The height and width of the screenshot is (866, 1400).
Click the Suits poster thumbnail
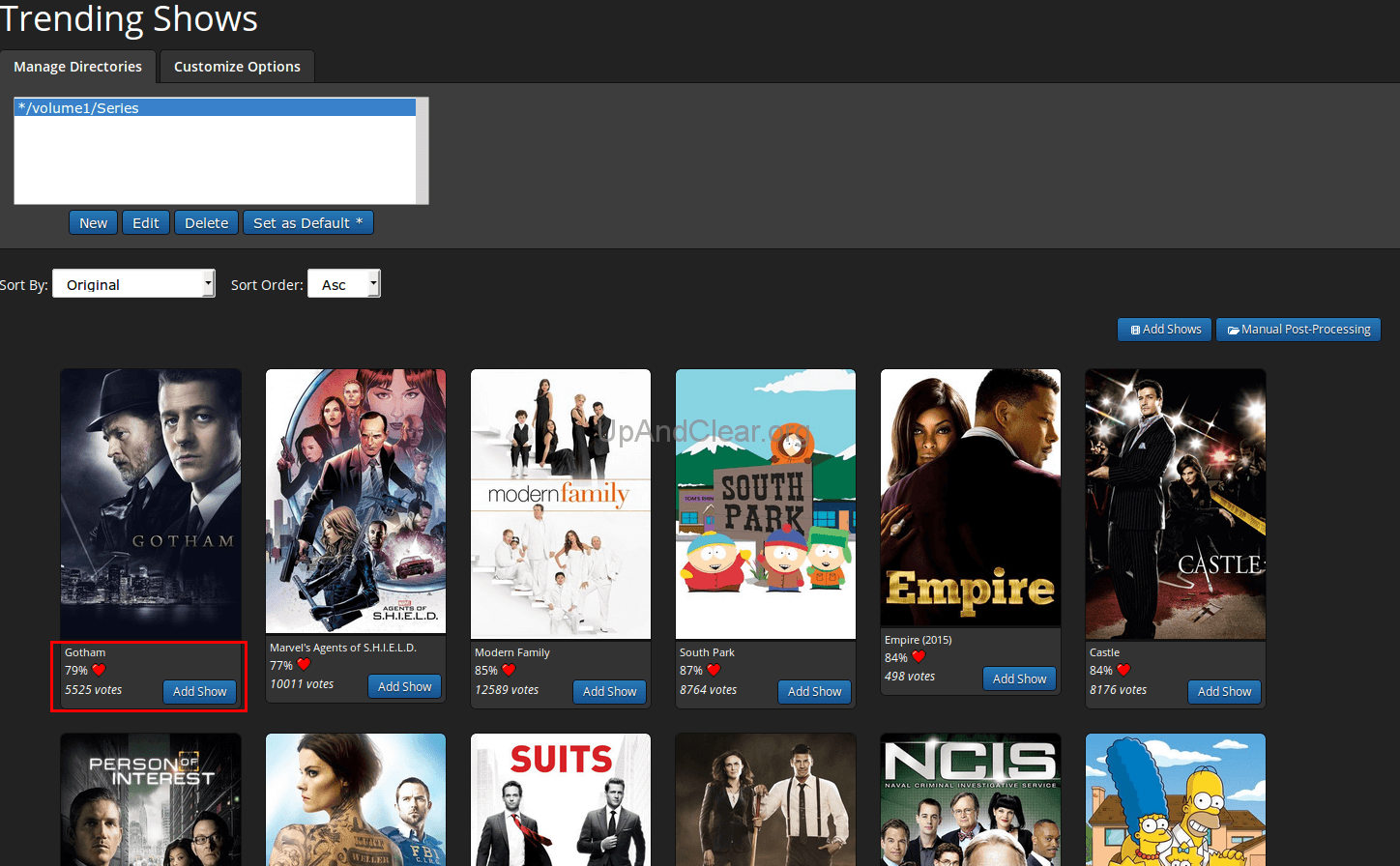561,799
